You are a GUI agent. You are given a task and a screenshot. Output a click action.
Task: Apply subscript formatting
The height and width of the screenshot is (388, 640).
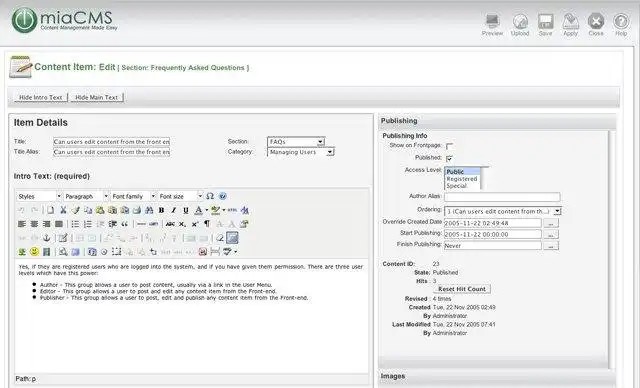pos(182,224)
